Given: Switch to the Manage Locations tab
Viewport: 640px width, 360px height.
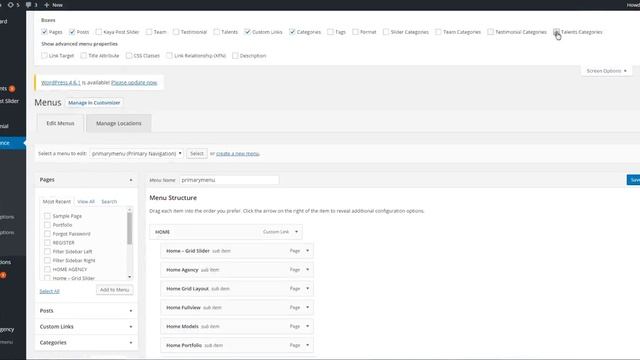Looking at the screenshot, I should click(119, 123).
